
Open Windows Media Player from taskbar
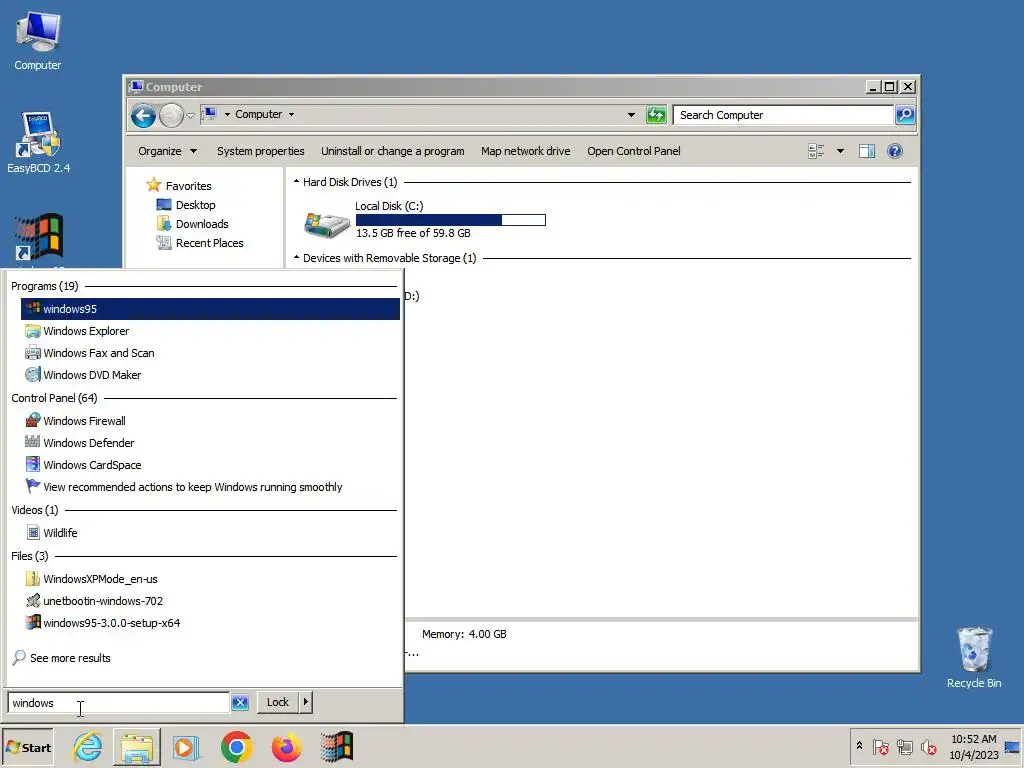pos(186,747)
